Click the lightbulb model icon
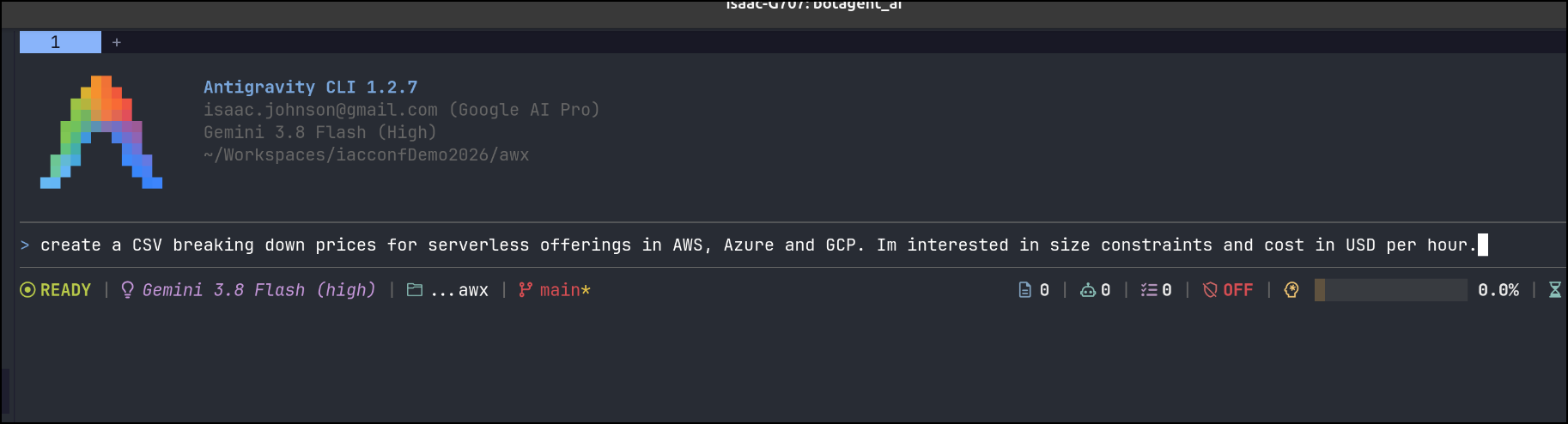The height and width of the screenshot is (424, 1568). 127,290
